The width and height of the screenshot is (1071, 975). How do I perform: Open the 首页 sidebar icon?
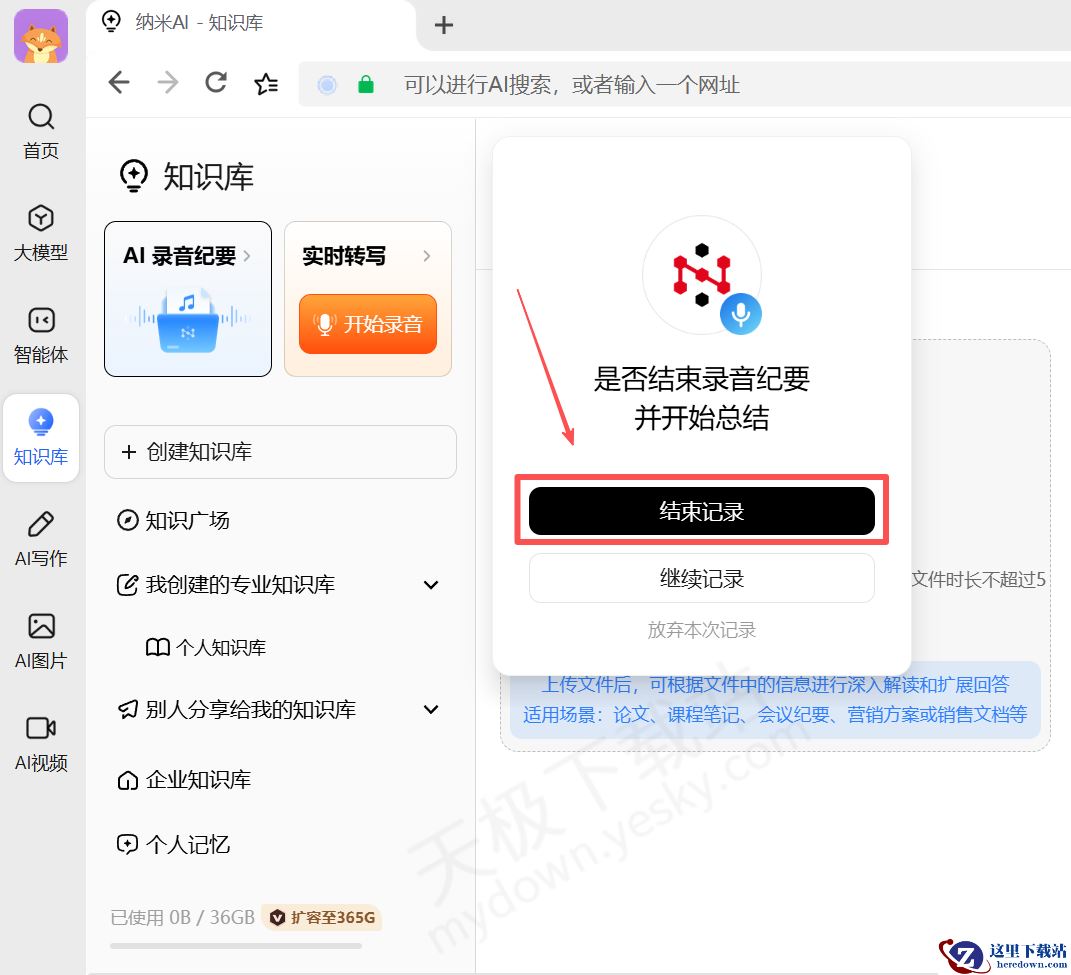40,132
